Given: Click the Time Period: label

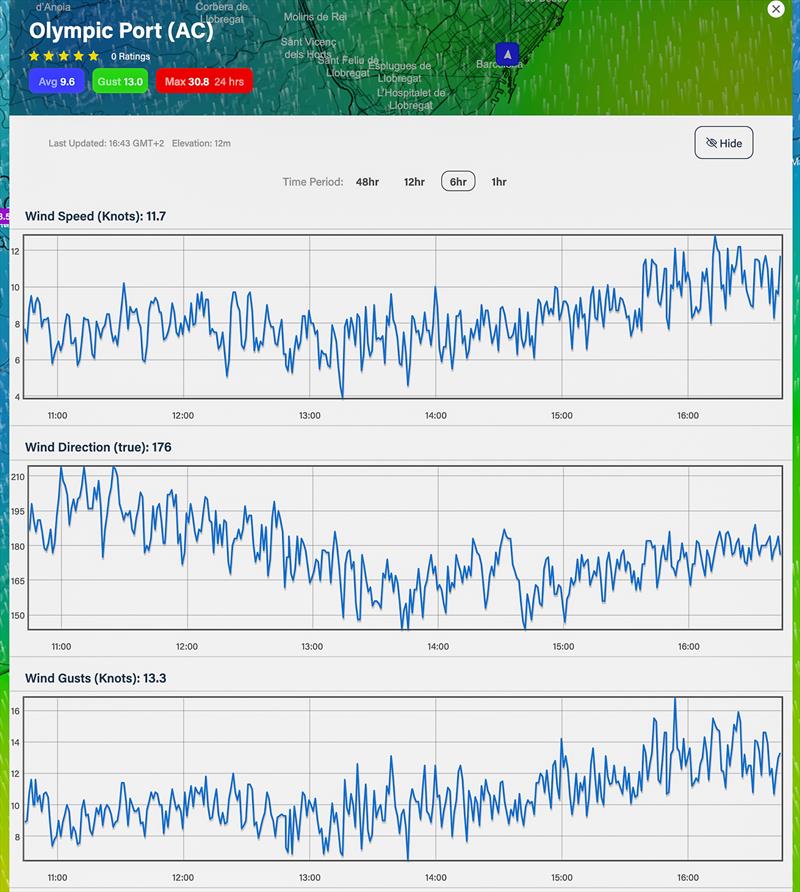Looking at the screenshot, I should (x=313, y=182).
